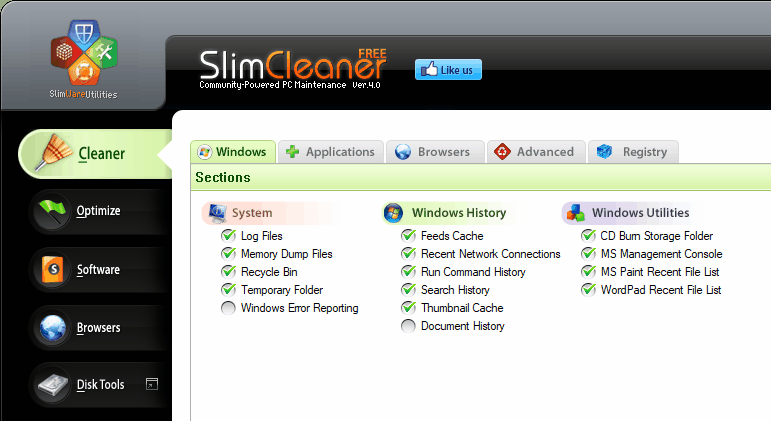Switch to the Applications tab
The image size is (771, 421).
[x=332, y=152]
